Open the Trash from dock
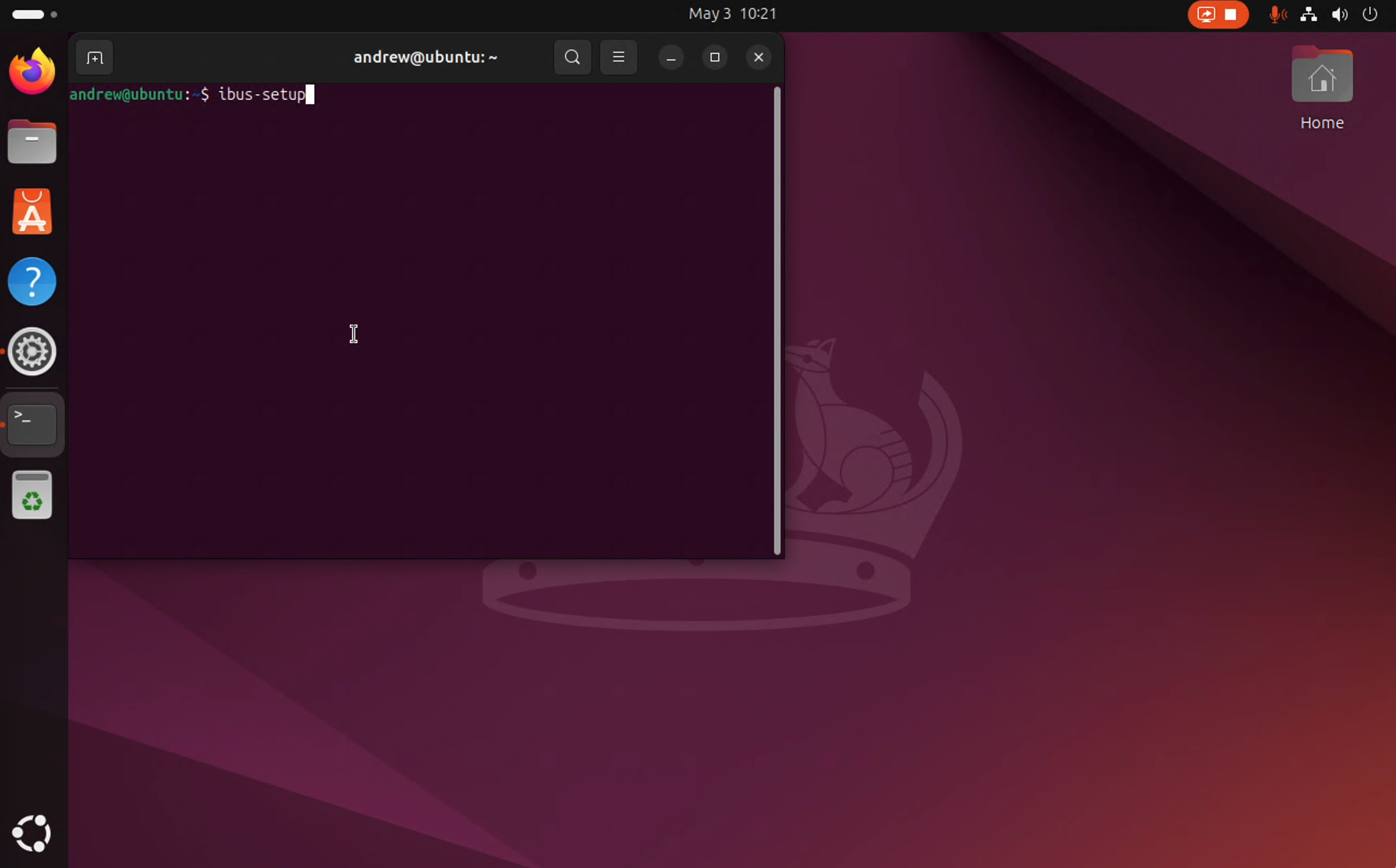1396x868 pixels. point(32,495)
